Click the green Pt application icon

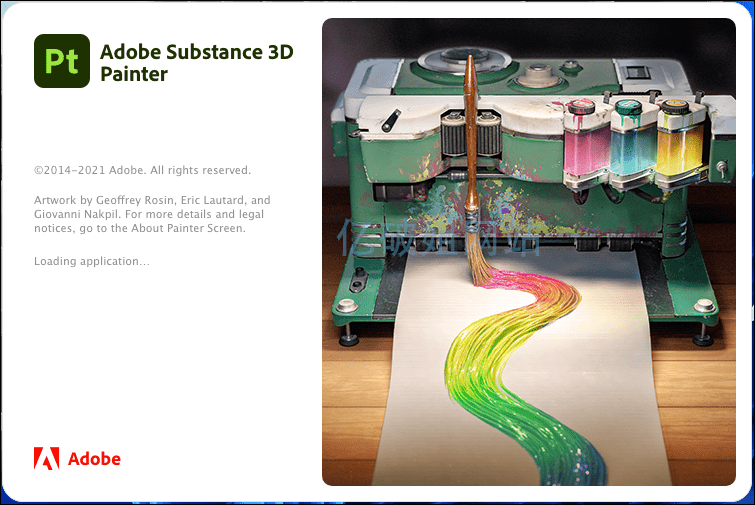[62, 61]
